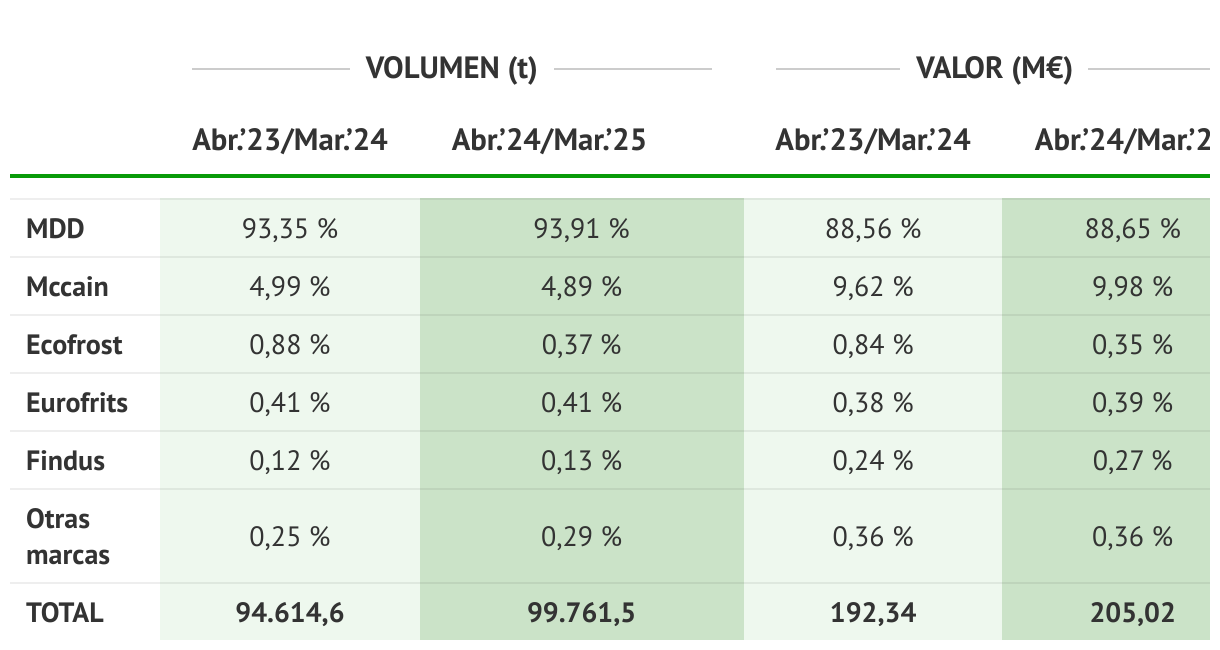Click the 88,56 % MDD value cell
The image size is (1220, 650).
pos(873,229)
